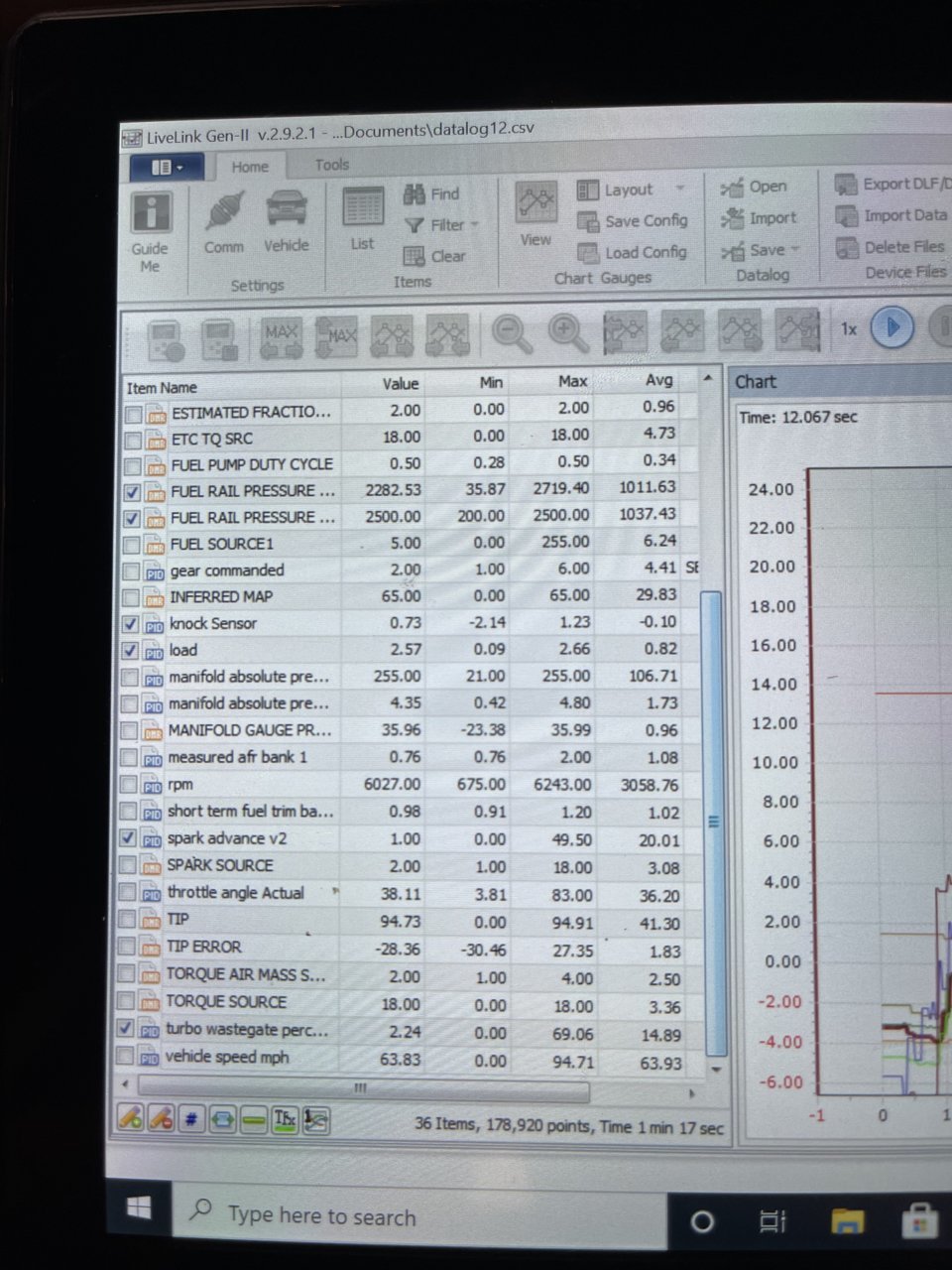Click the item list scroll-down arrow
The height and width of the screenshot is (1270, 952).
(x=716, y=1069)
